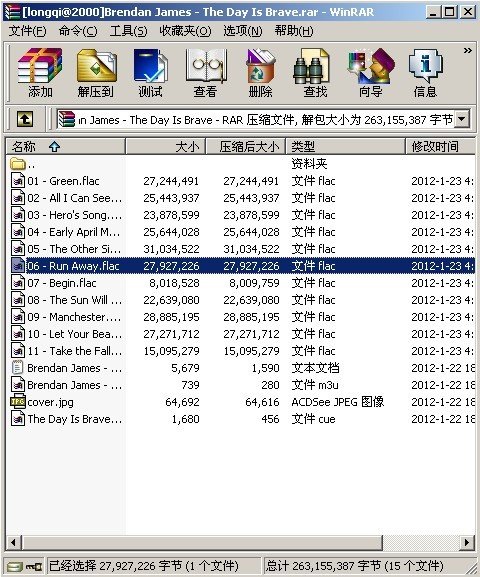This screenshot has height=577, width=480.
Task: Click the ACDSee JPEG 图像 type cell
Action: 338,402
